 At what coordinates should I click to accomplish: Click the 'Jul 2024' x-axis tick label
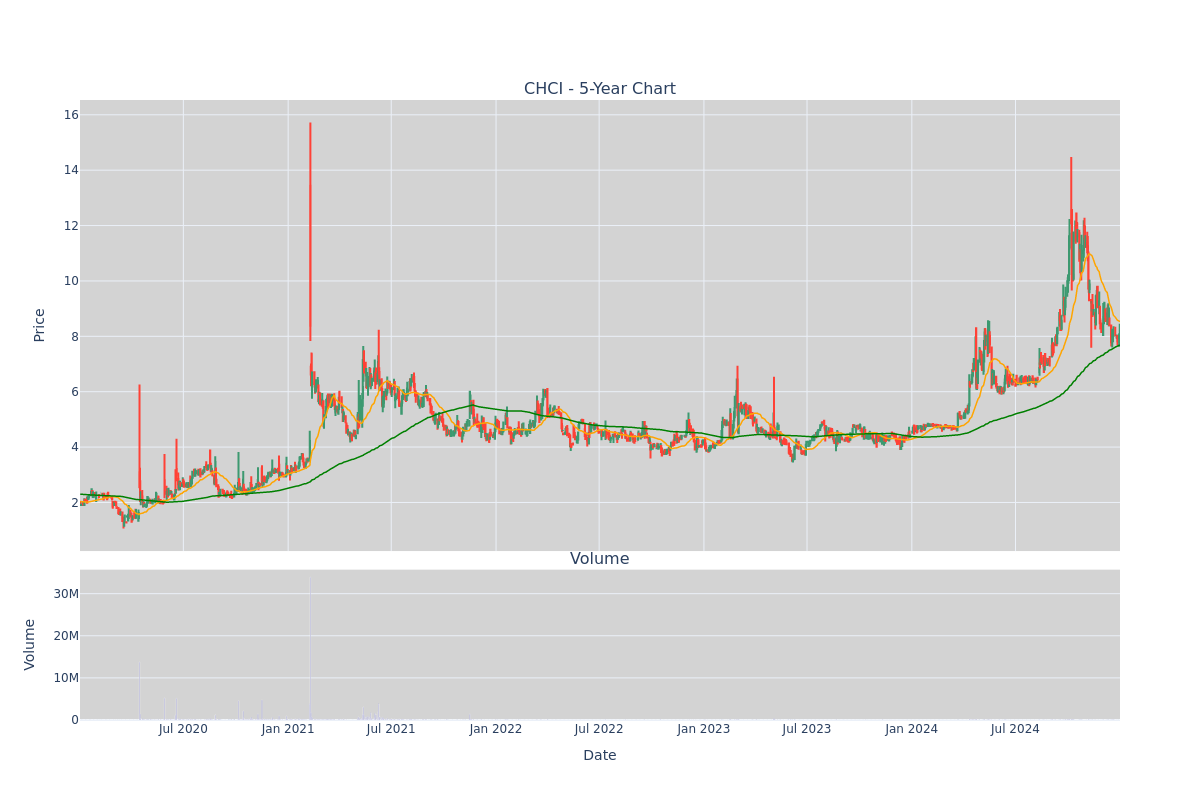[1015, 729]
